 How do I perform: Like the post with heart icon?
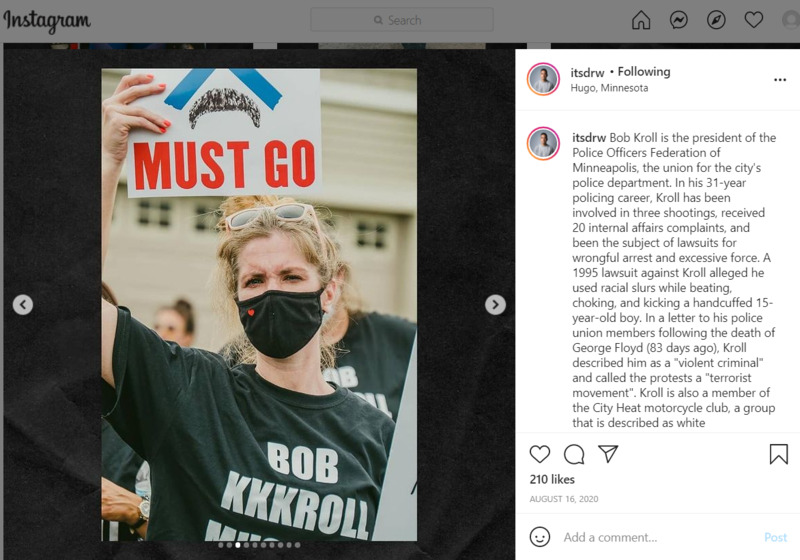(540, 454)
